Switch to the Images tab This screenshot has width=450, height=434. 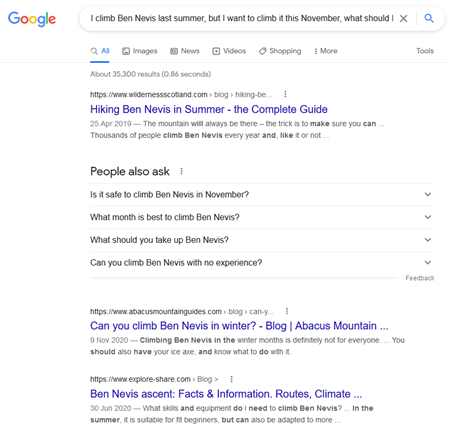[x=140, y=51]
